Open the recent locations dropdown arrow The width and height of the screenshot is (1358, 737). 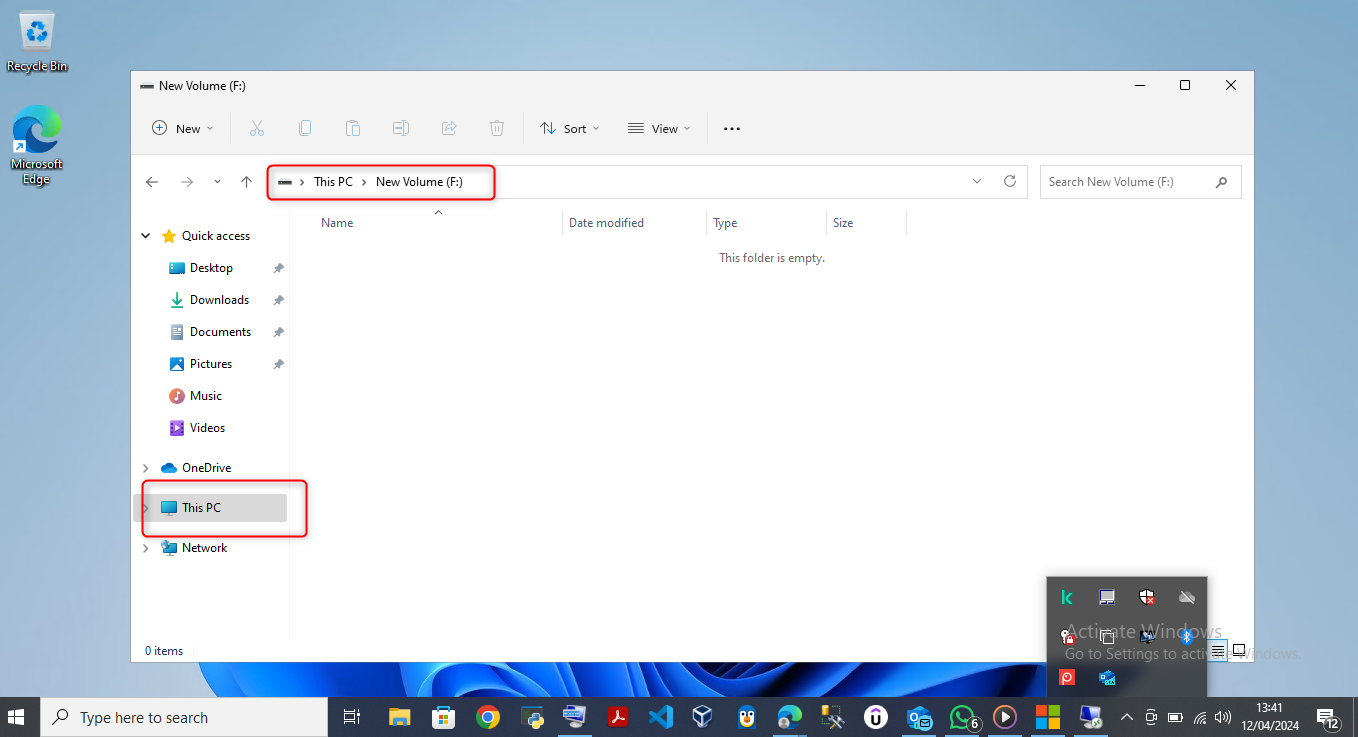(x=217, y=182)
